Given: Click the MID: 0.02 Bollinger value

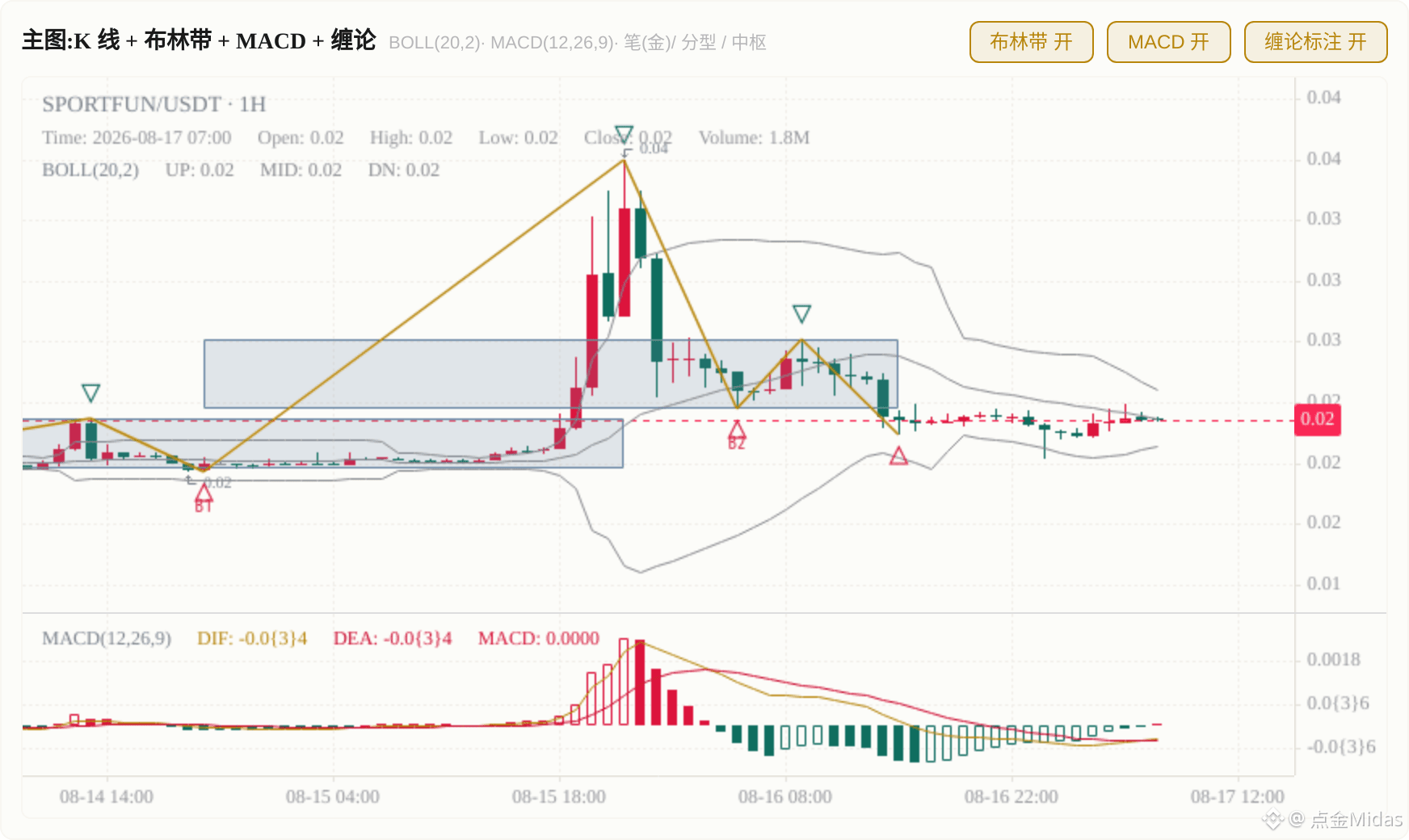Looking at the screenshot, I should coord(301,170).
